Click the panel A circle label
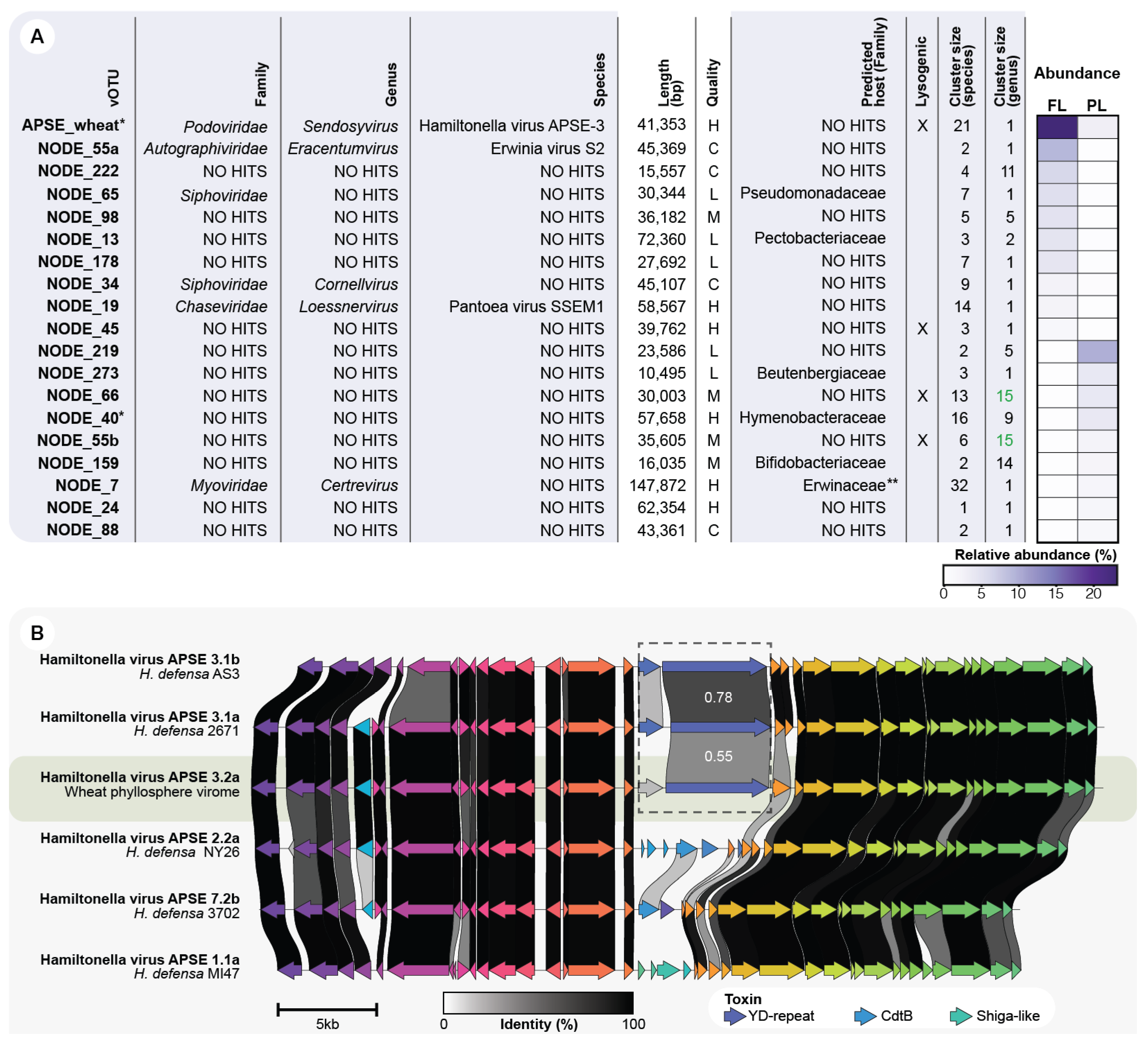Screen dimensions: 1148x1044 [37, 36]
